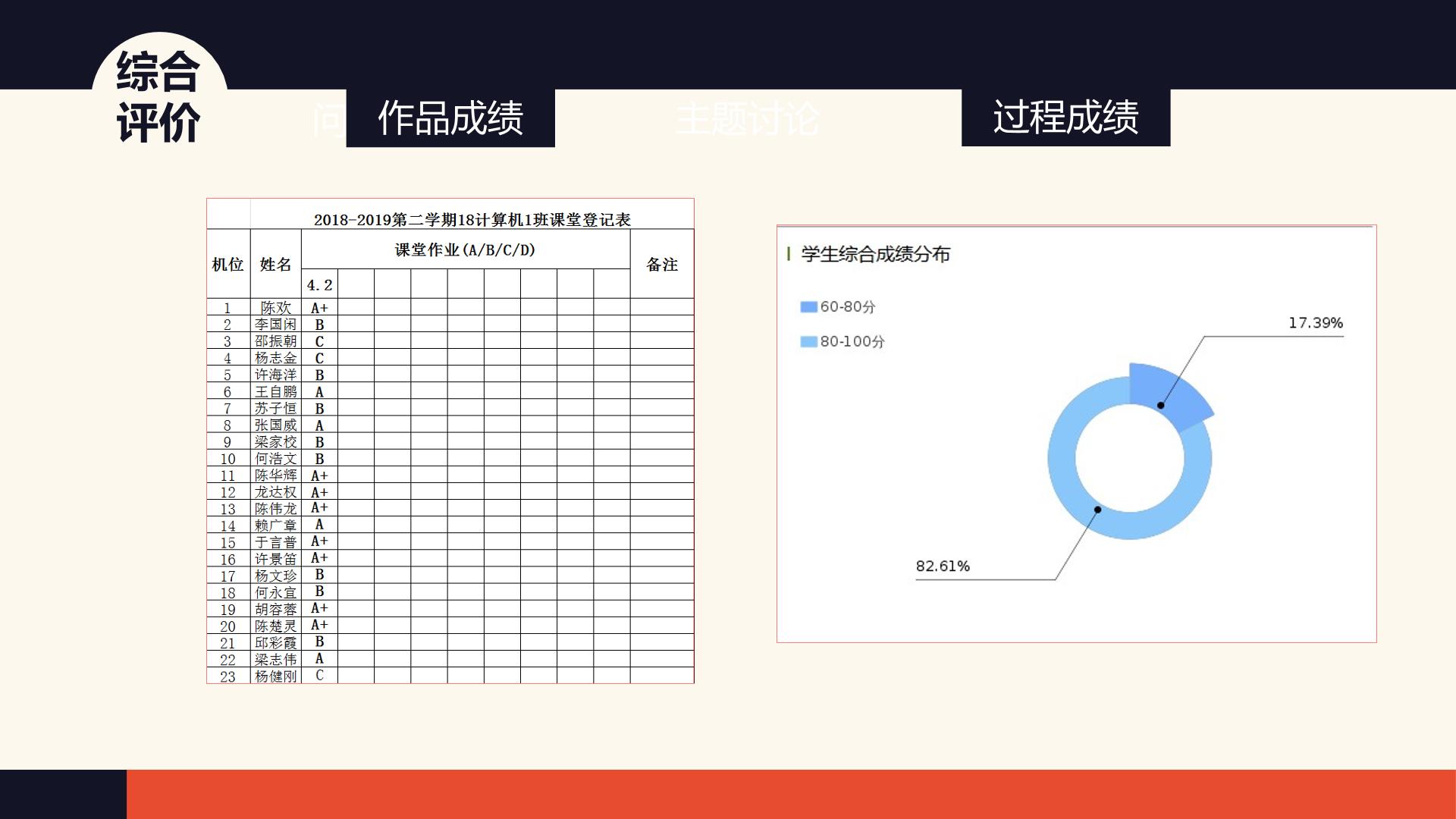Click the table title 课堂登记表
Viewport: 1456px width, 819px height.
(472, 220)
